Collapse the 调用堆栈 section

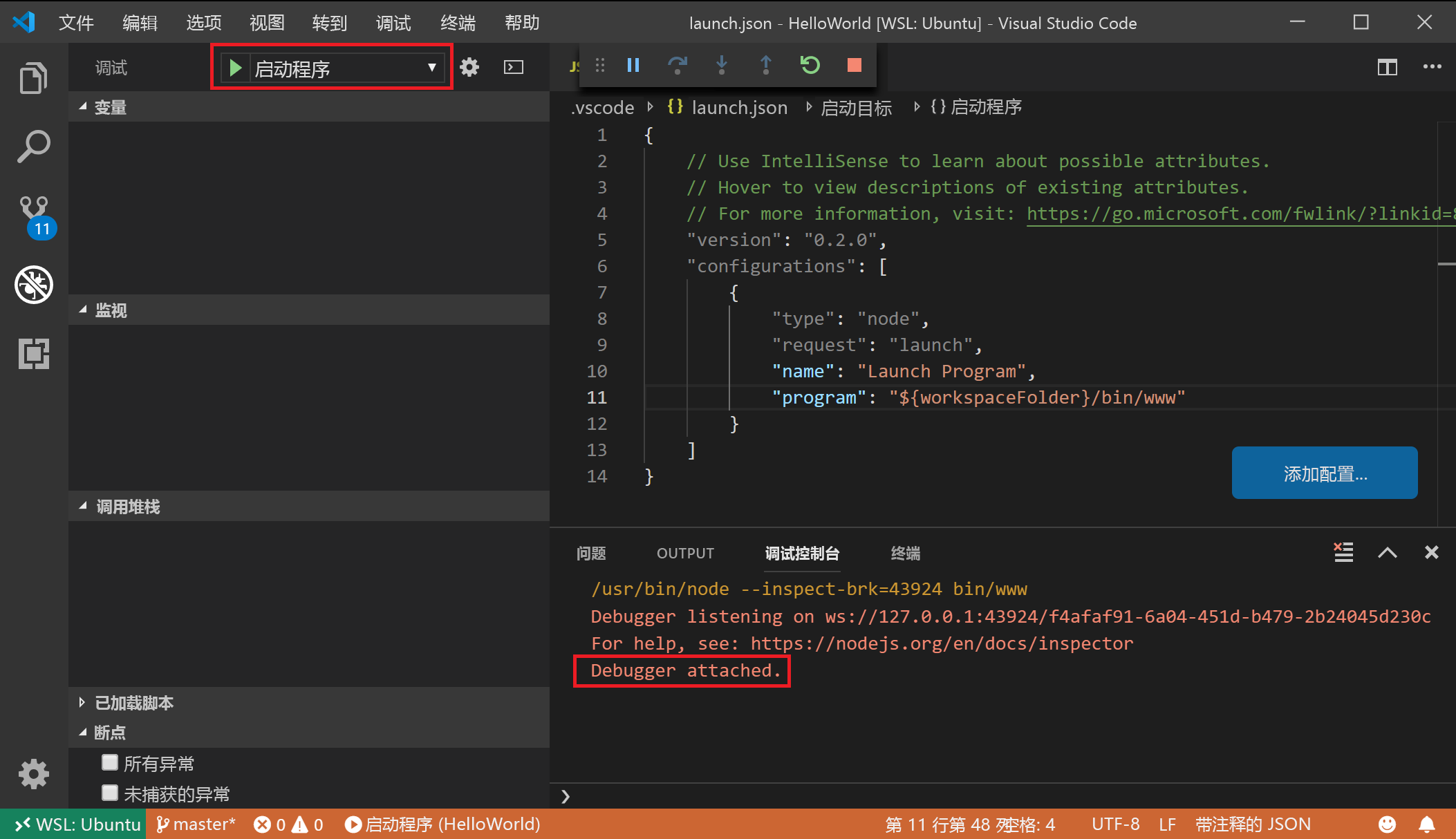point(309,507)
